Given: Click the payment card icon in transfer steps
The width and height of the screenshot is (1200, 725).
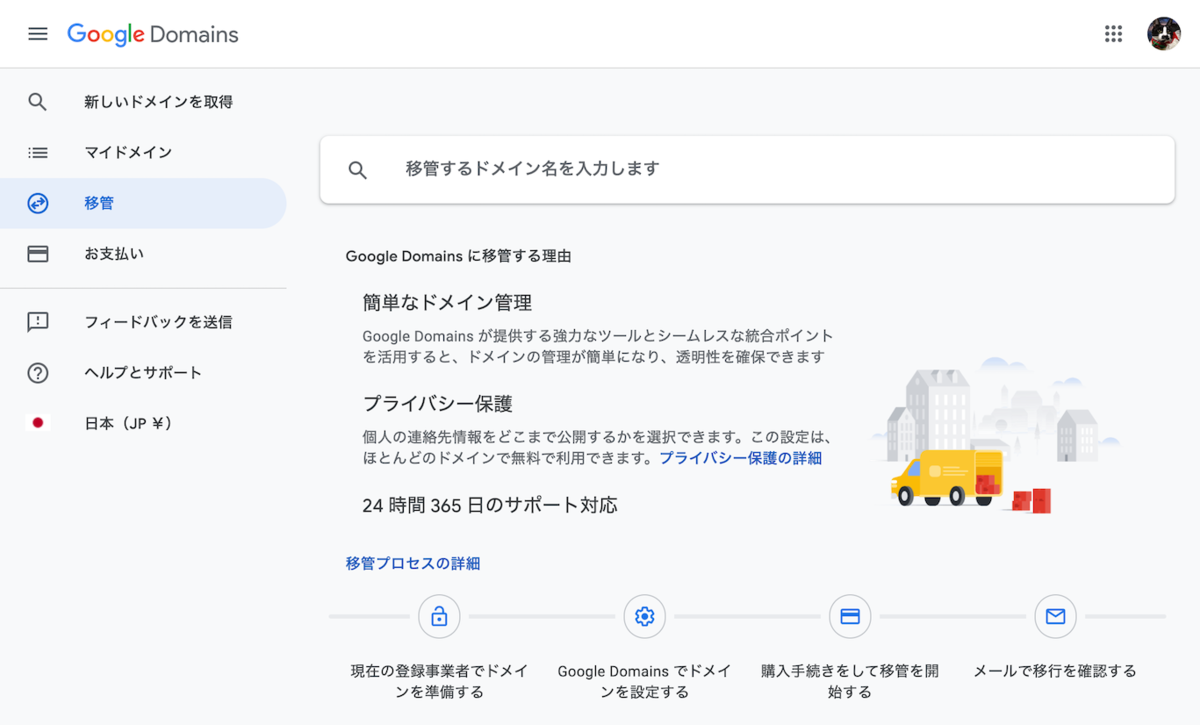Looking at the screenshot, I should pos(850,616).
